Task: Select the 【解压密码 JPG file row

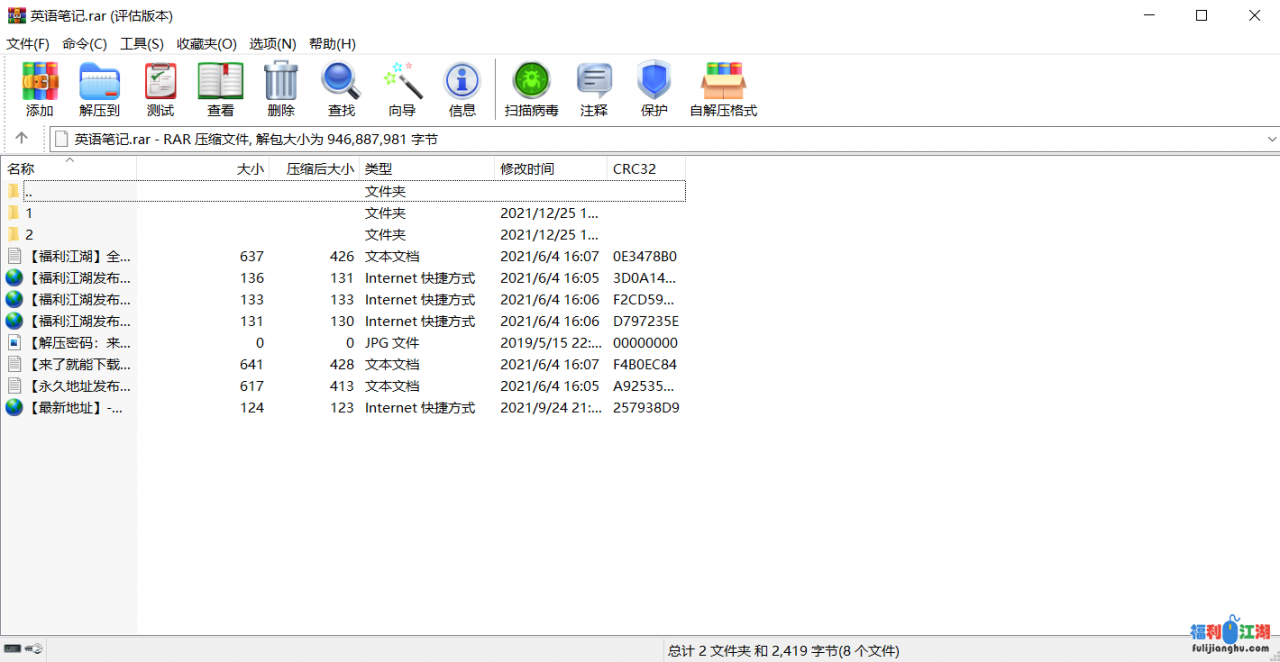Action: pyautogui.click(x=80, y=343)
